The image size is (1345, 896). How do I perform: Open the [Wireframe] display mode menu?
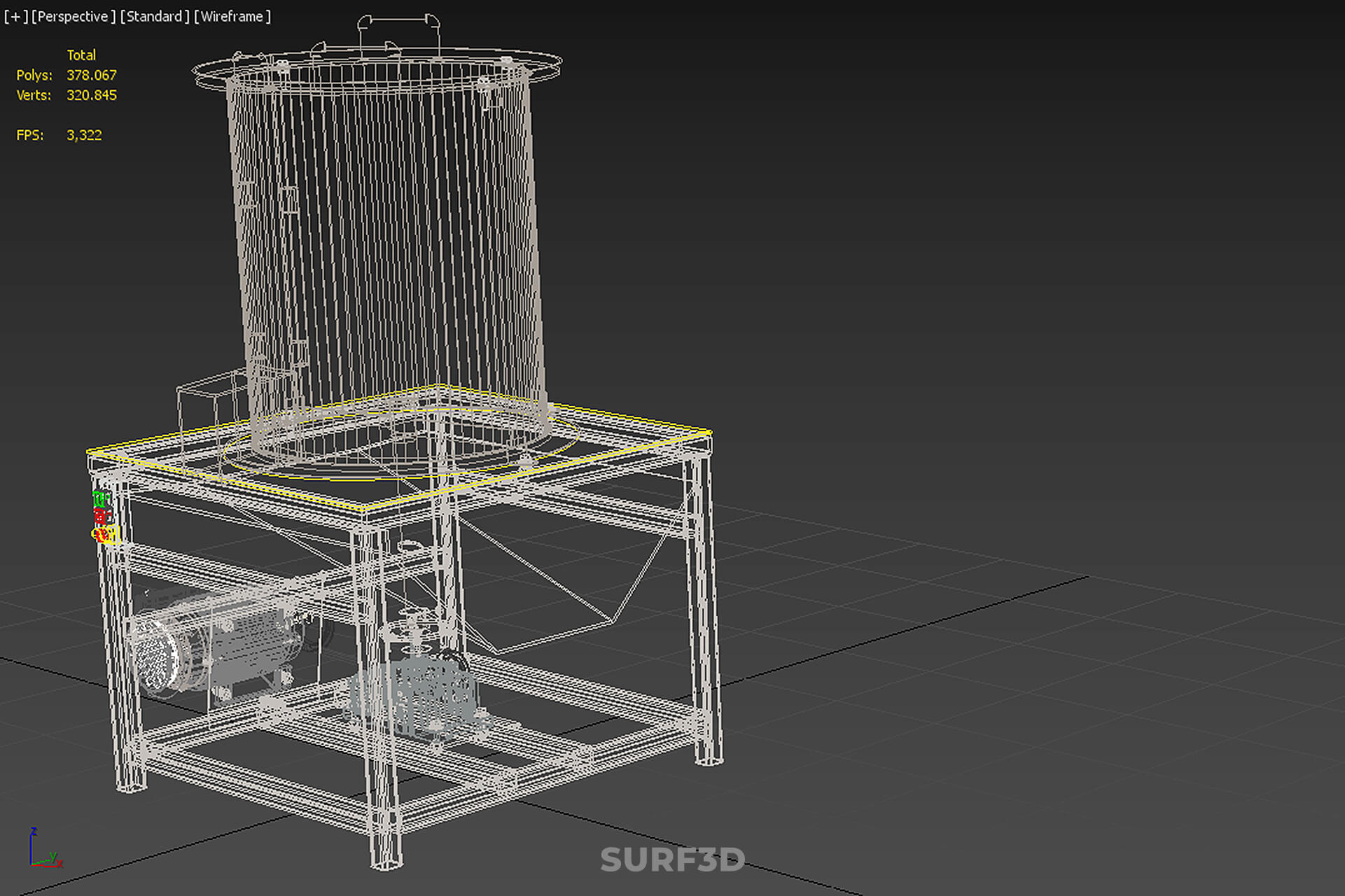tap(232, 16)
